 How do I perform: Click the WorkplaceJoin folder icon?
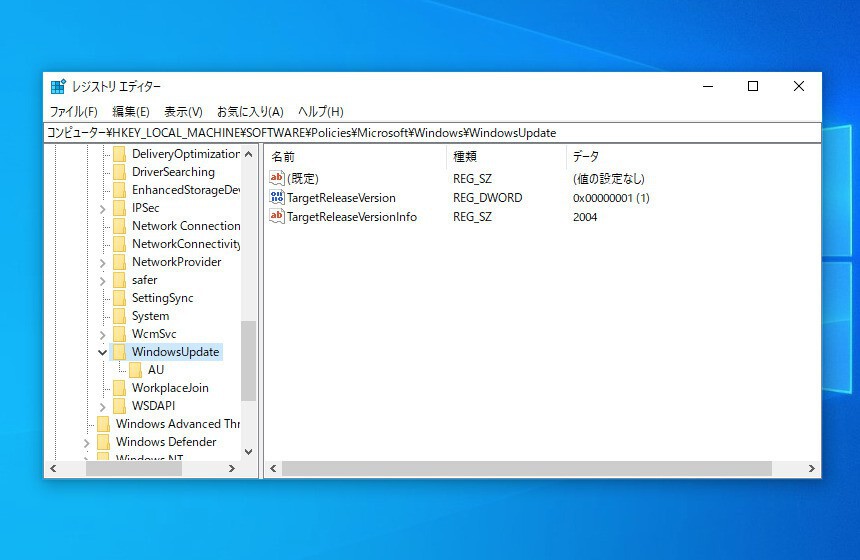click(x=120, y=388)
